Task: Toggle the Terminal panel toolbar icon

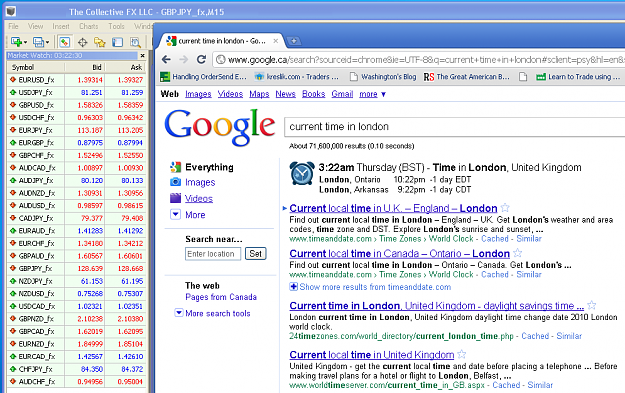Action: click(x=117, y=42)
